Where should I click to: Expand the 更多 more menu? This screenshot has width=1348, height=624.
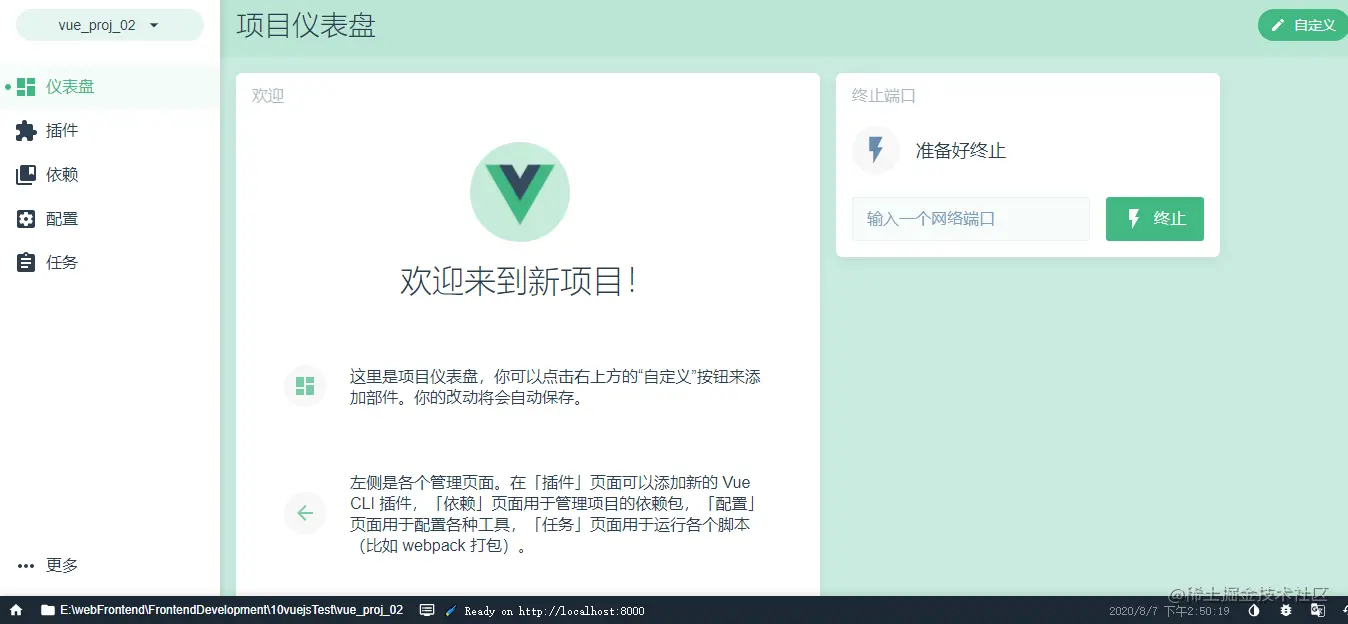coord(110,565)
